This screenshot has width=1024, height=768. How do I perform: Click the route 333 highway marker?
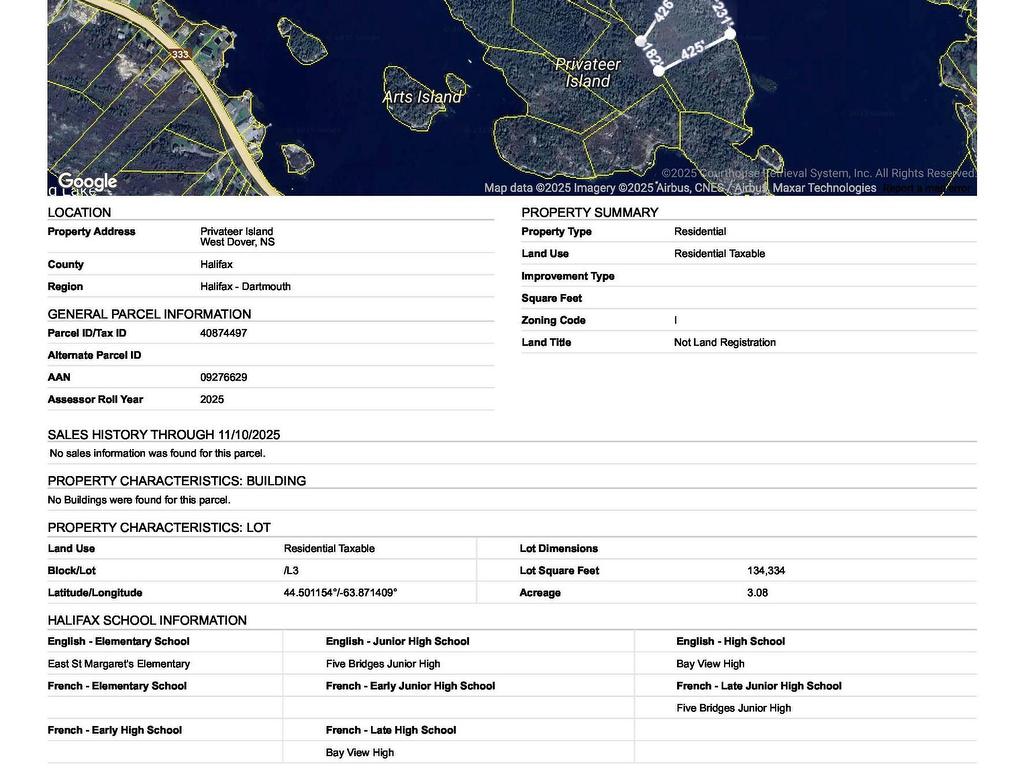pyautogui.click(x=181, y=54)
